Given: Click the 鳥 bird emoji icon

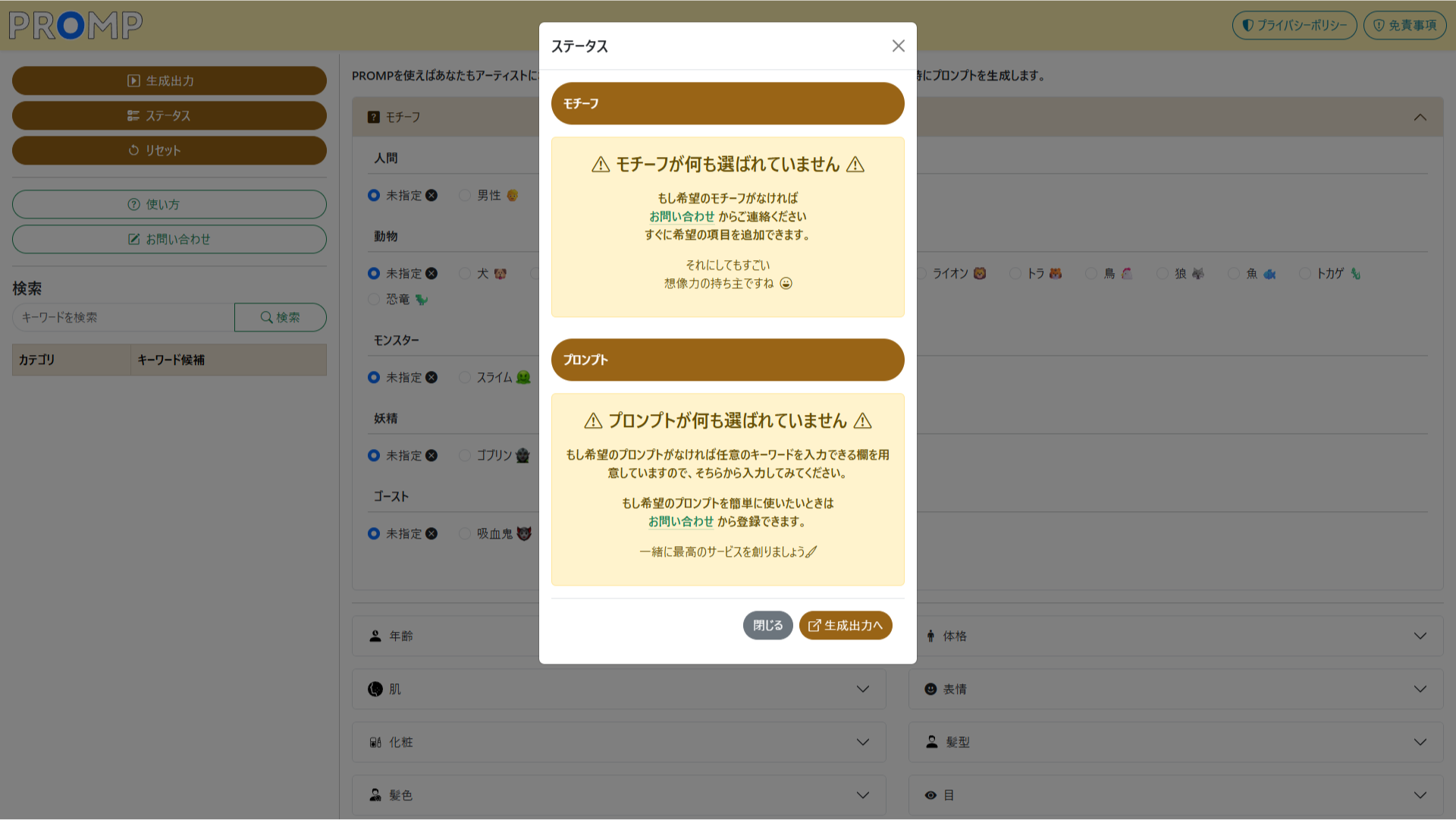Looking at the screenshot, I should (x=1127, y=274).
